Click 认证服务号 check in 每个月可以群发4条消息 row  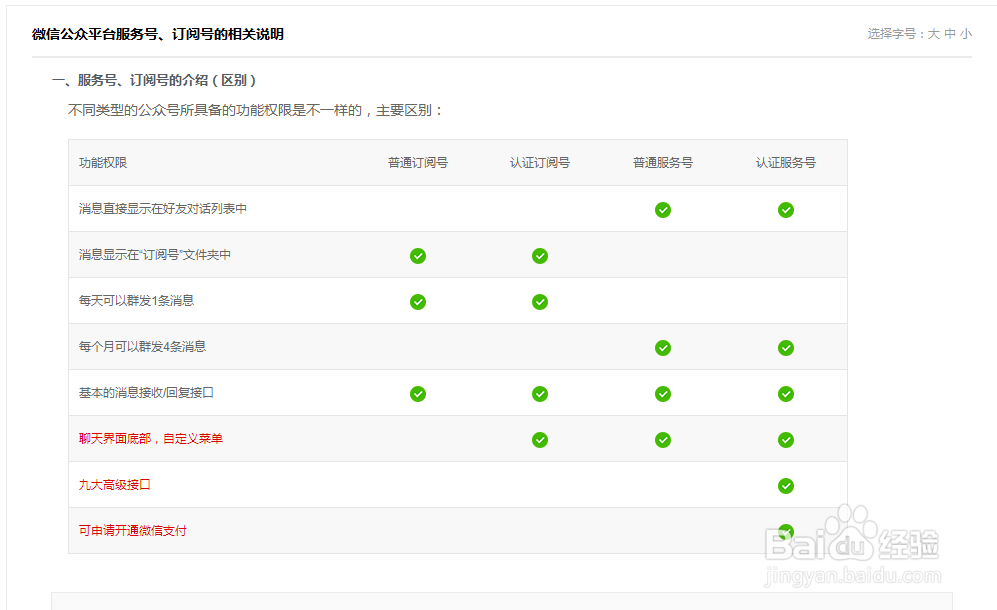[786, 348]
